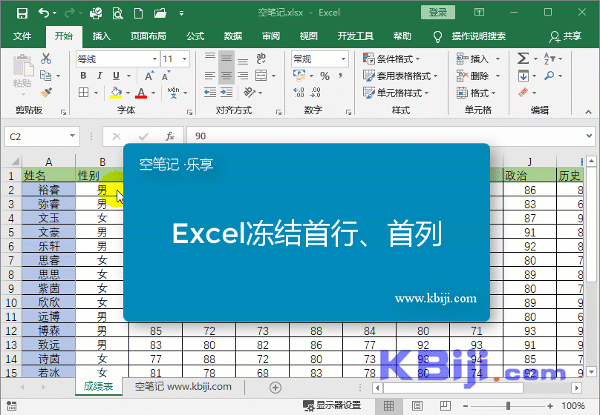The image size is (600, 415).
Task: Switch to 公式 ribbon tab
Action: (195, 36)
